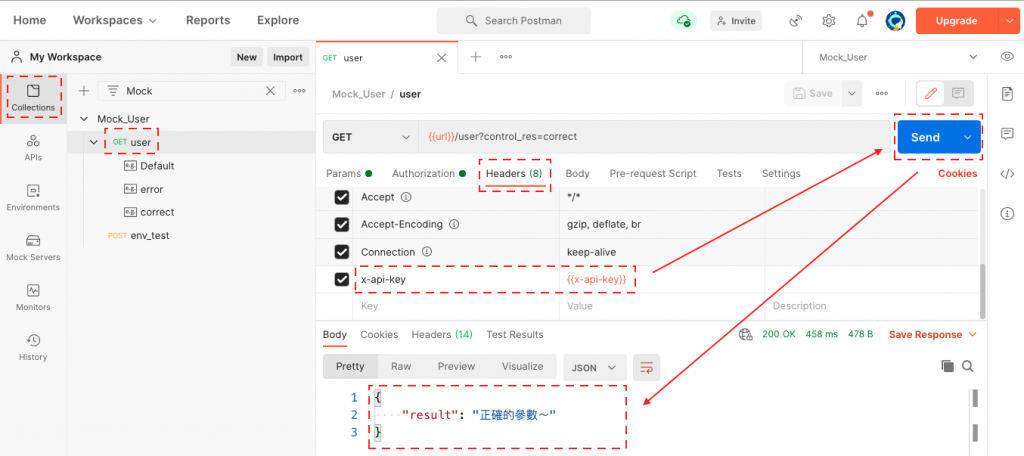Open the History sidebar panel

pos(33,348)
